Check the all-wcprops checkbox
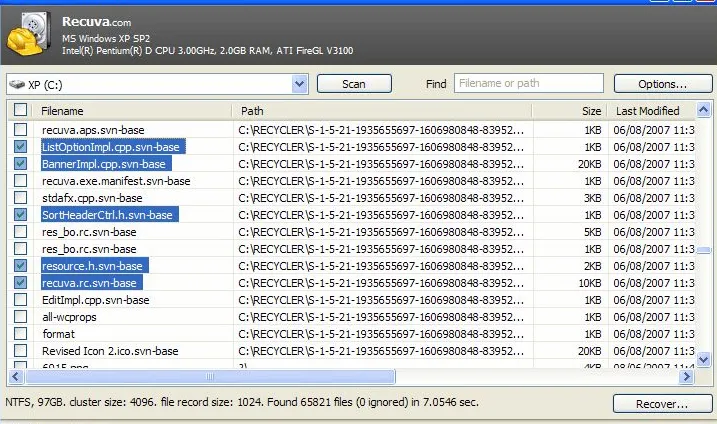717x424 pixels. (x=20, y=317)
